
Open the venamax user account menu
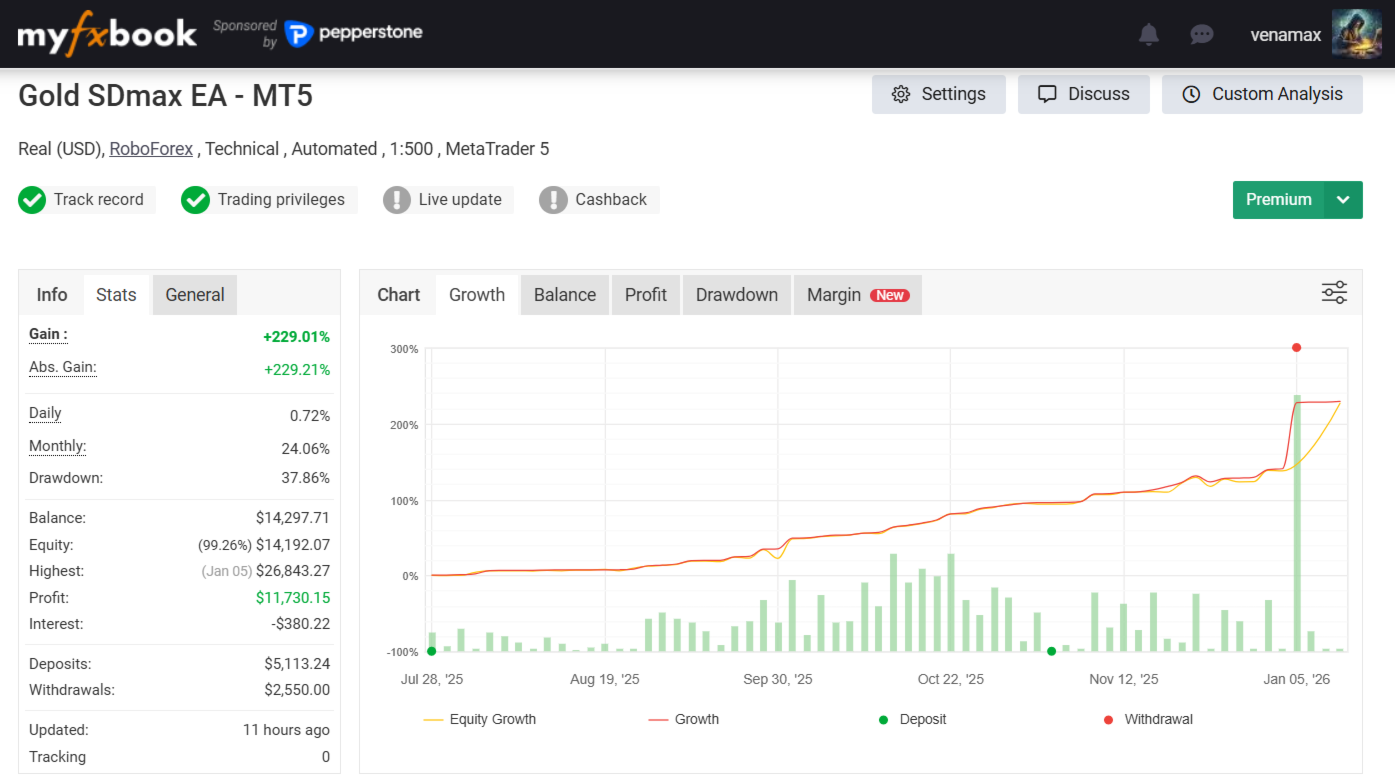[x=1285, y=35]
